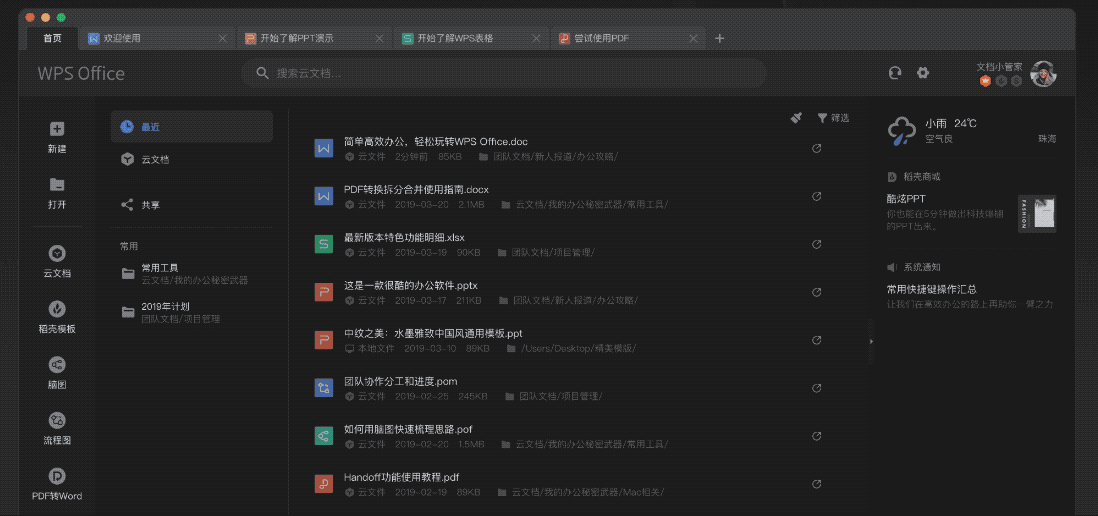Click the PDF icon of Handoff功能使用教程.pdf

pos(324,484)
